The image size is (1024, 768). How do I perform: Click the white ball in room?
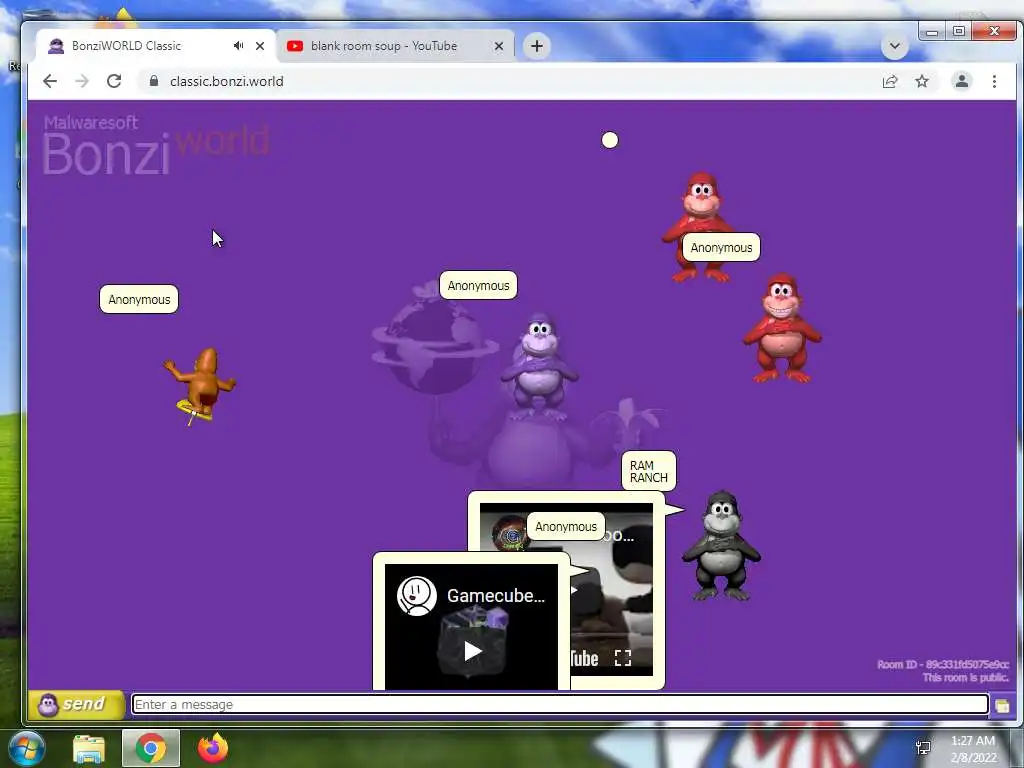pos(609,140)
